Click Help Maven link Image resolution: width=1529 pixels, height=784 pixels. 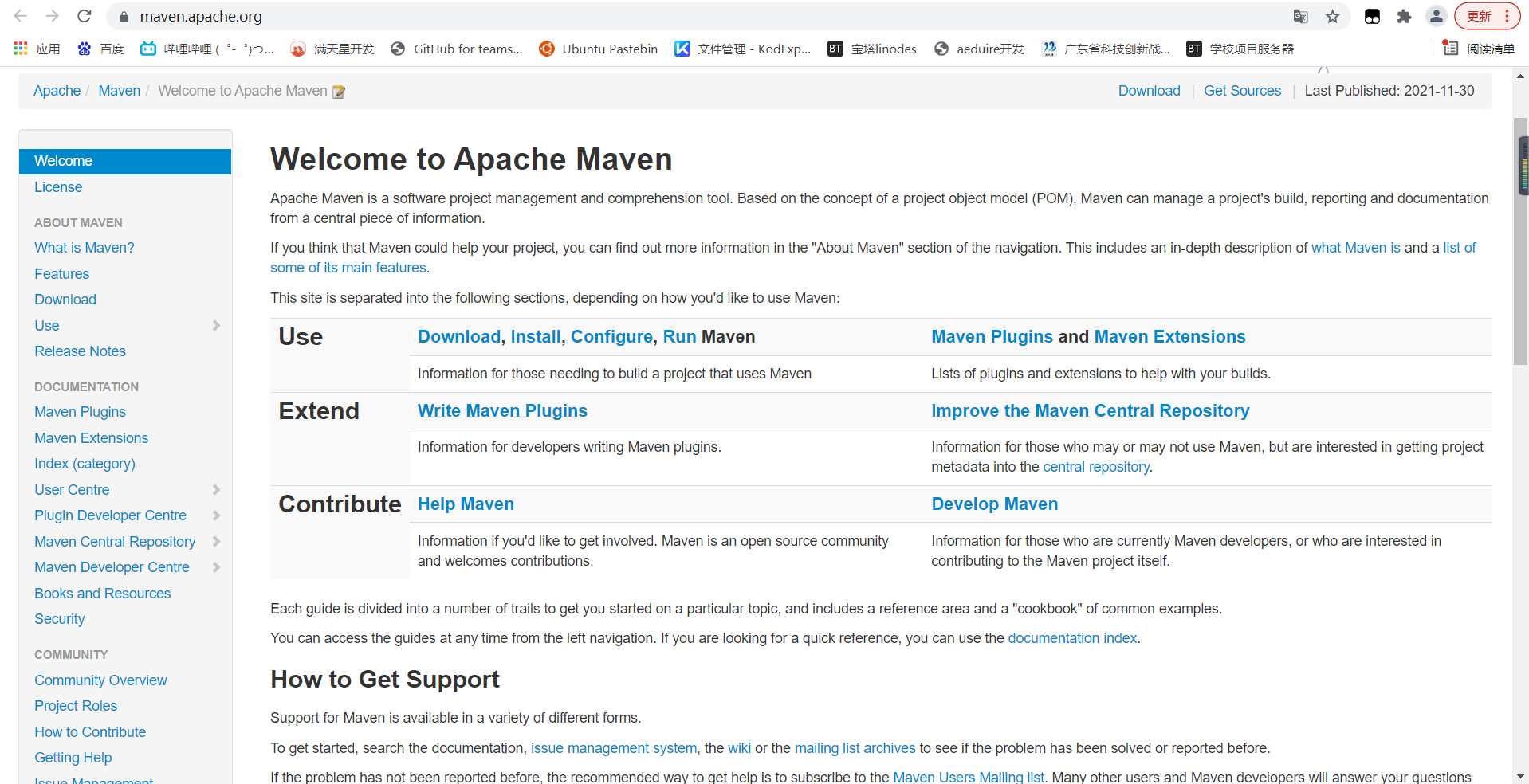[x=466, y=504]
